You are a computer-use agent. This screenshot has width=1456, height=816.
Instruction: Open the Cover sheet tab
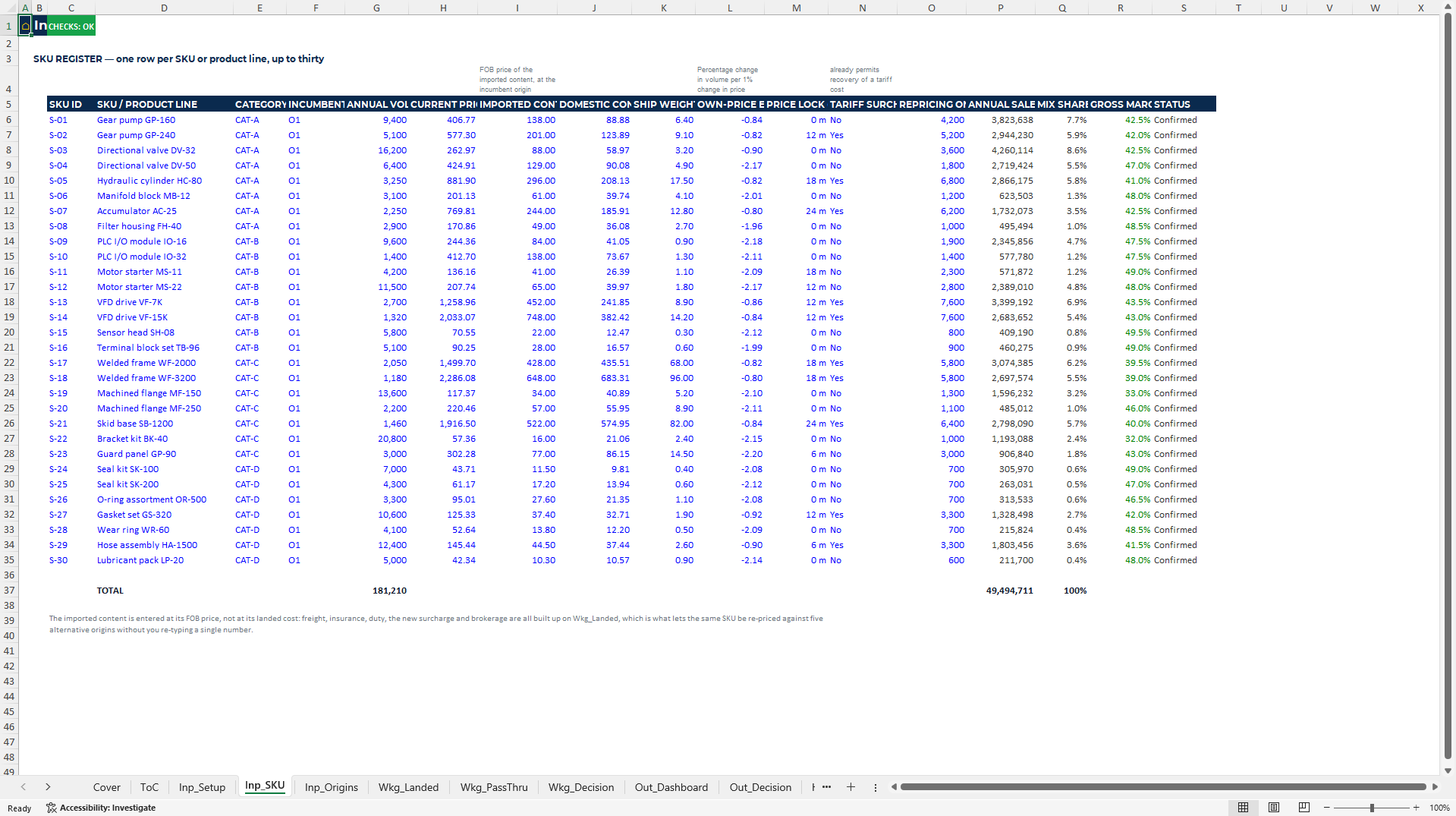[106, 787]
